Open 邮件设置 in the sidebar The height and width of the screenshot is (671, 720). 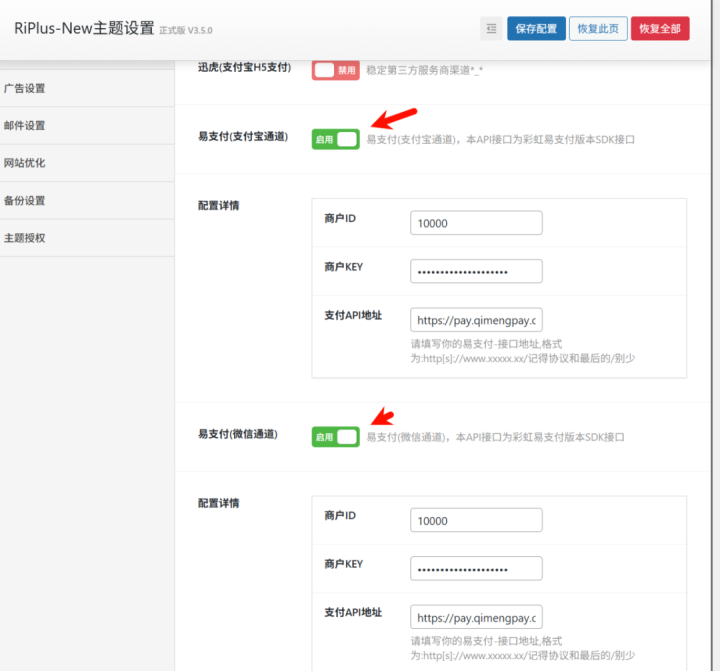point(87,125)
